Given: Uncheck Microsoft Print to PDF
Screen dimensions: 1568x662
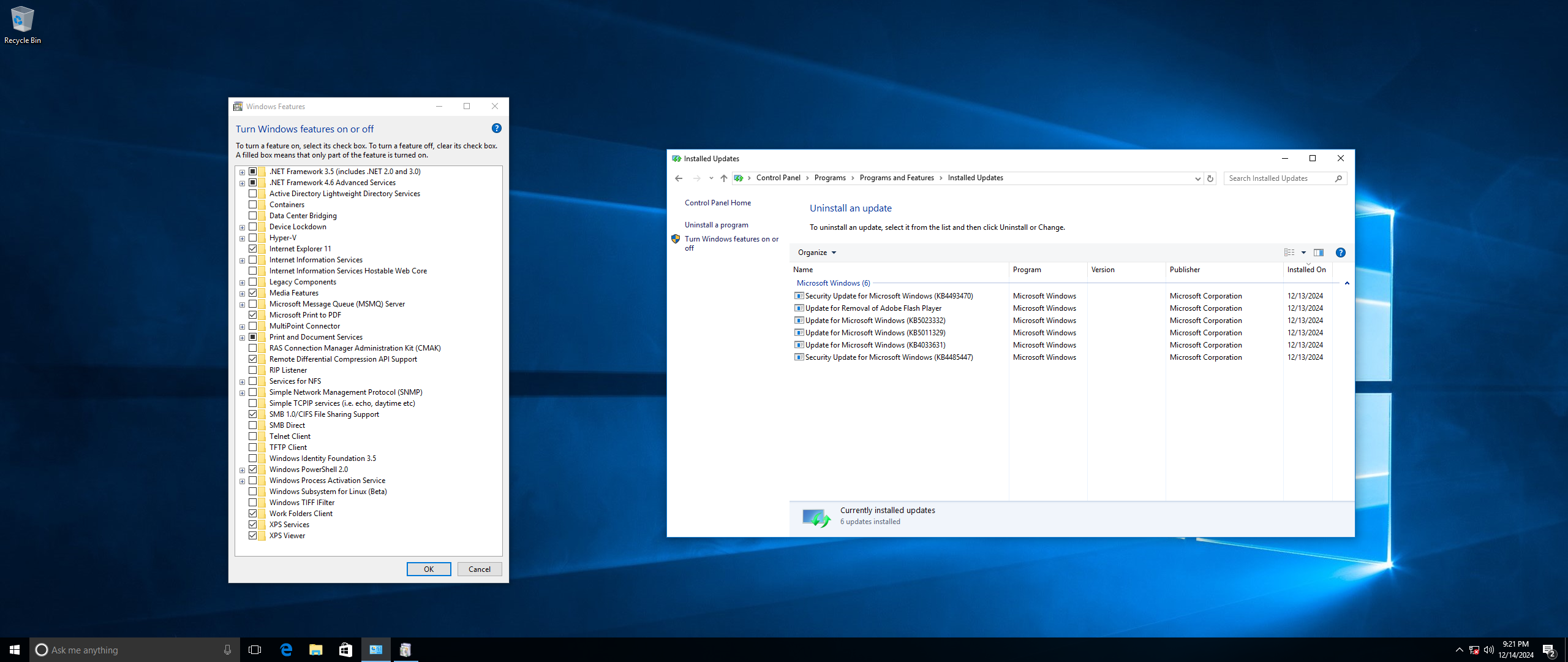Looking at the screenshot, I should point(252,315).
